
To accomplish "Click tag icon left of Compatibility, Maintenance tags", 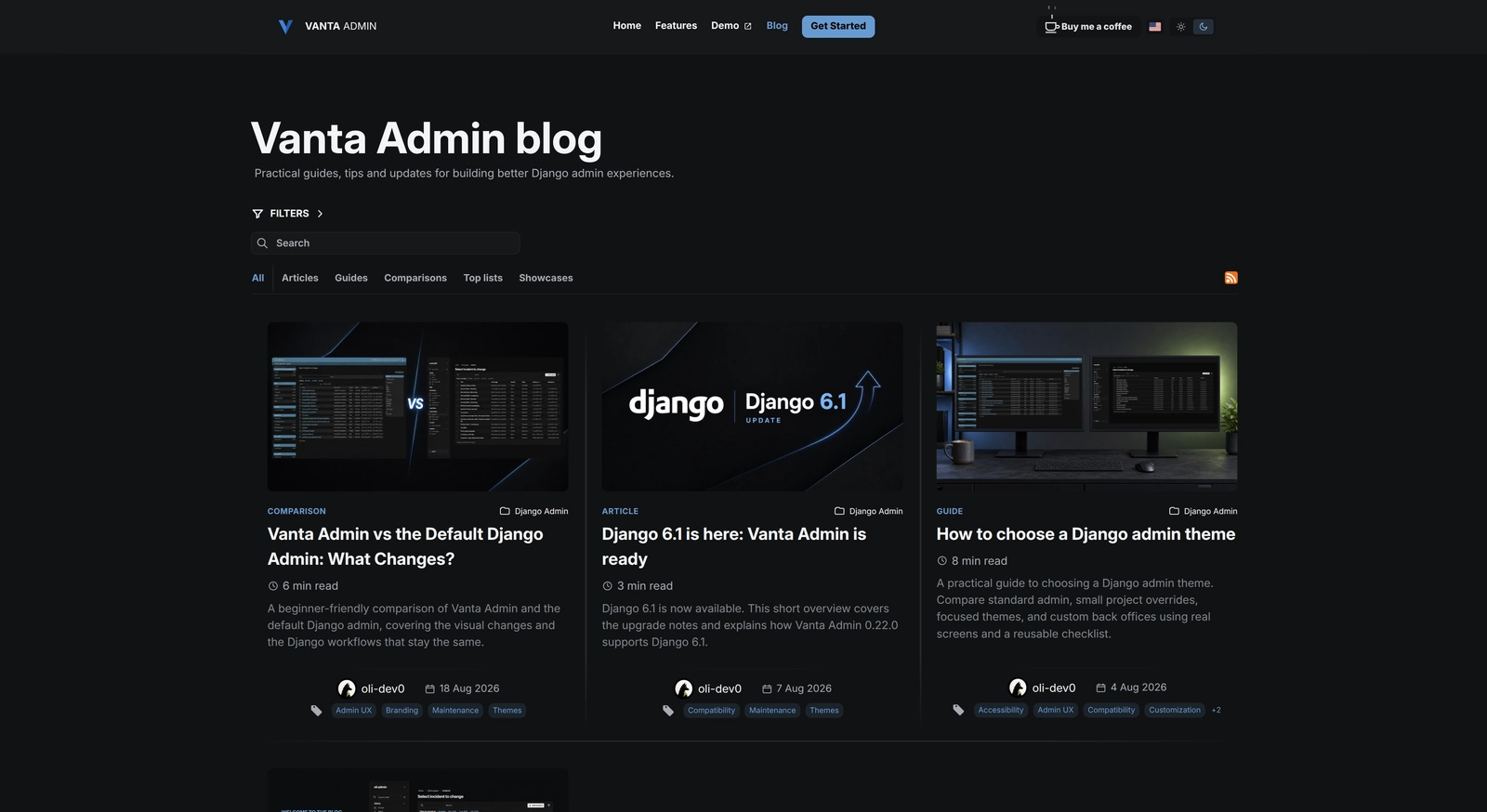I will click(x=668, y=711).
